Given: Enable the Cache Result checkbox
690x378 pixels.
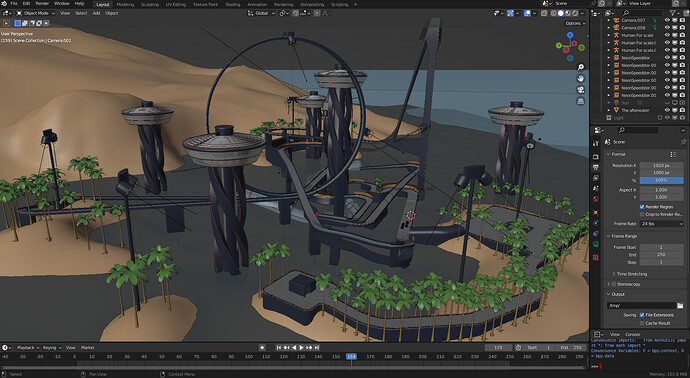Looking at the screenshot, I should (642, 323).
